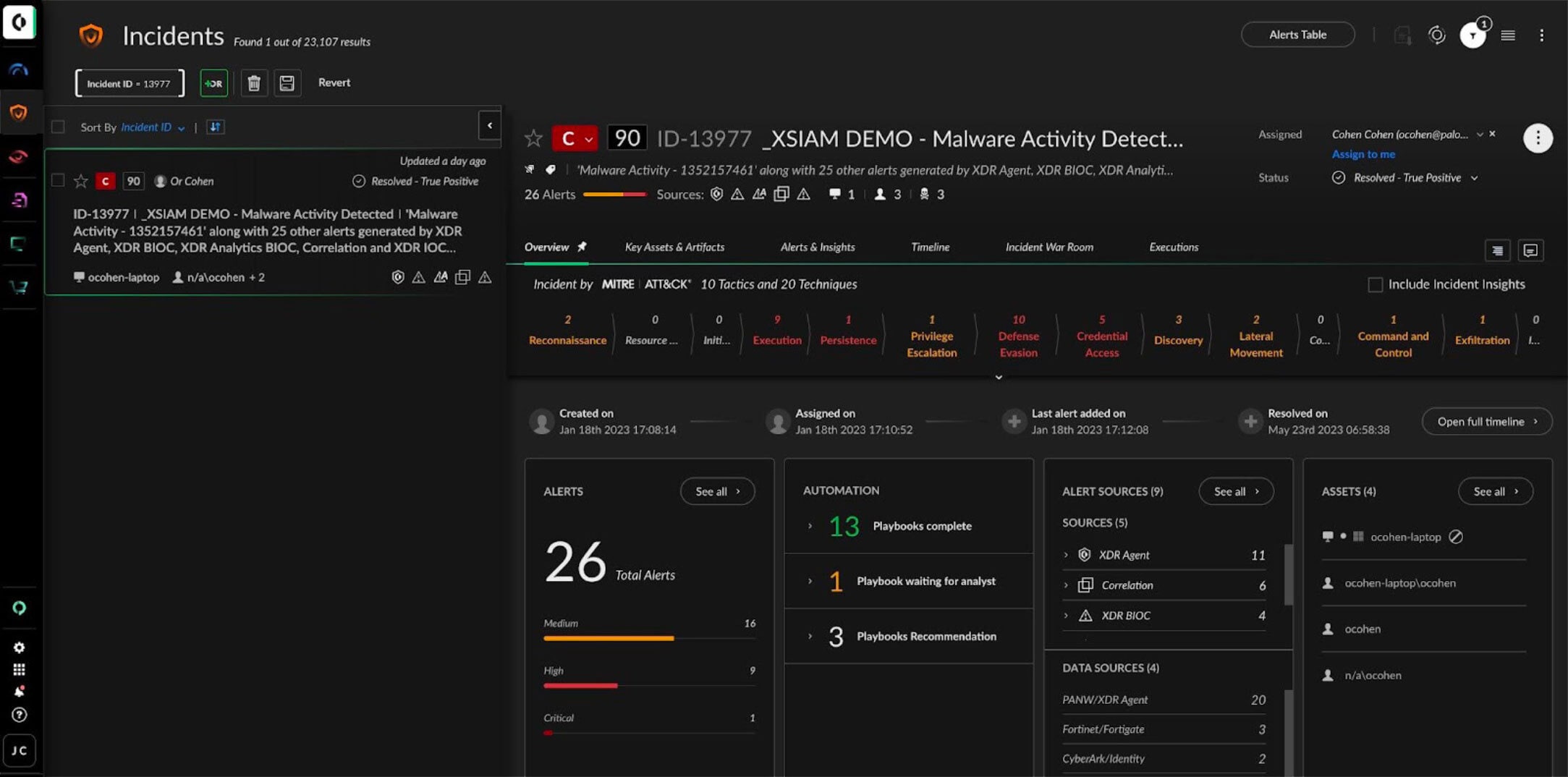Open the Key Assets & Artifacts tab
Viewport: 1568px width, 777px height.
coord(674,247)
